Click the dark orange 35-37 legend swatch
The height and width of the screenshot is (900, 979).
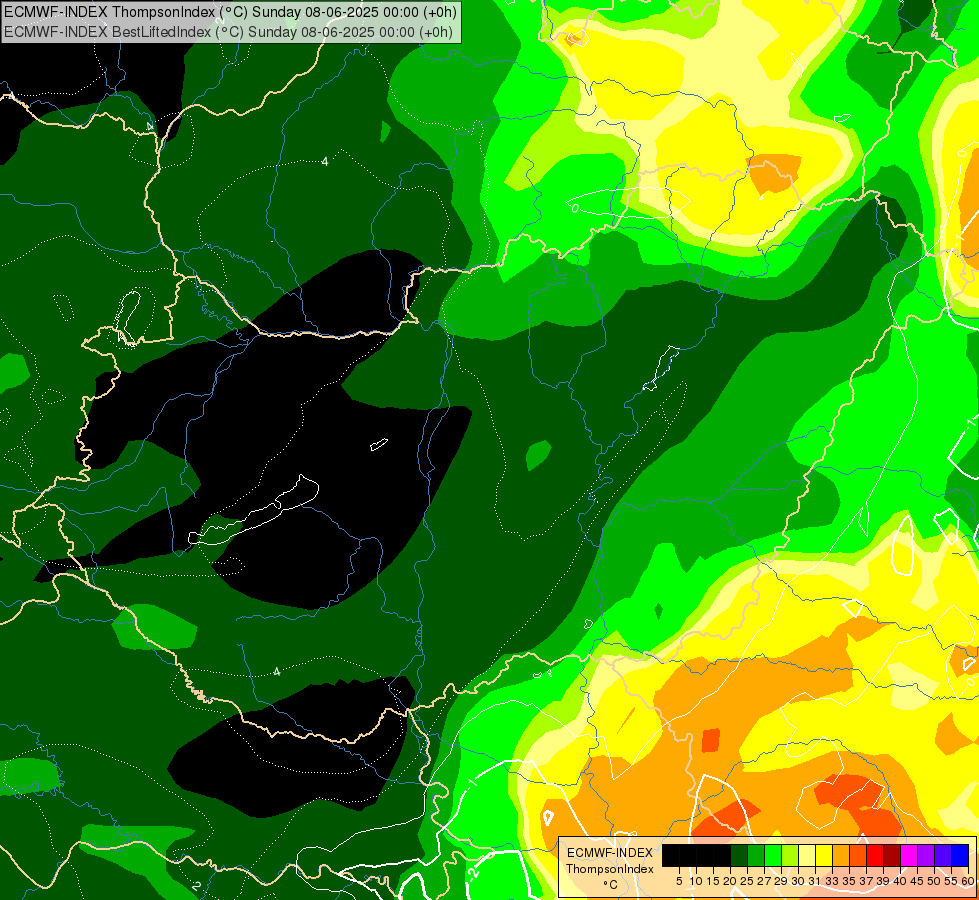coord(858,855)
